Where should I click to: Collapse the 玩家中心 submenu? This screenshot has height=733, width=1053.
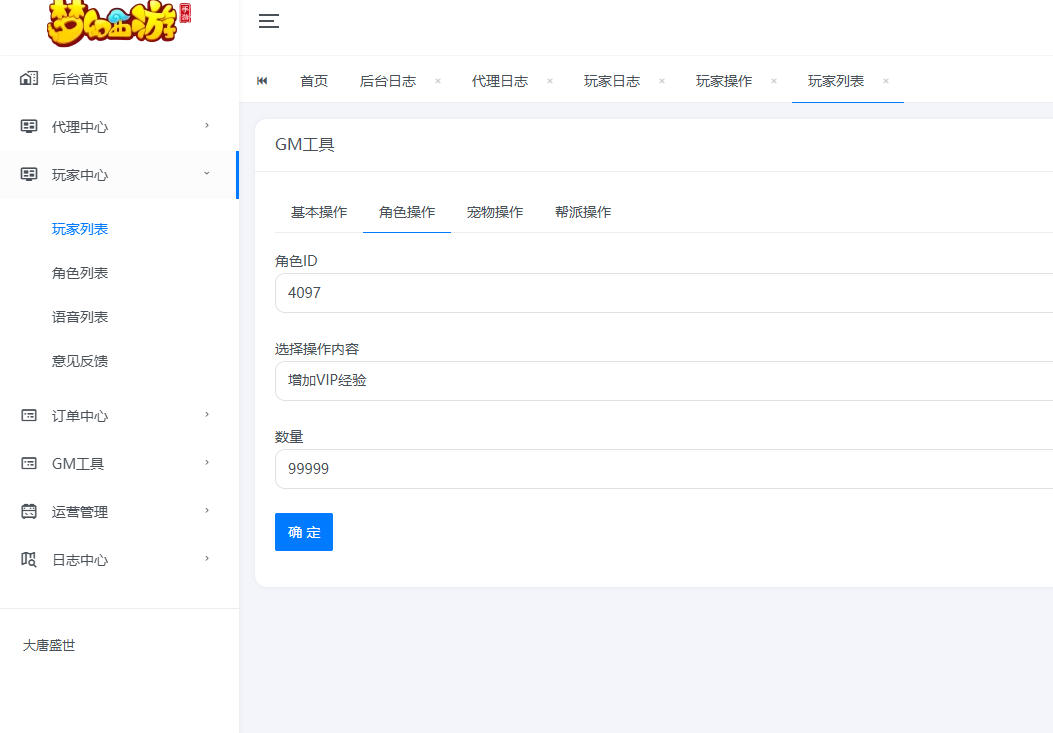209,174
